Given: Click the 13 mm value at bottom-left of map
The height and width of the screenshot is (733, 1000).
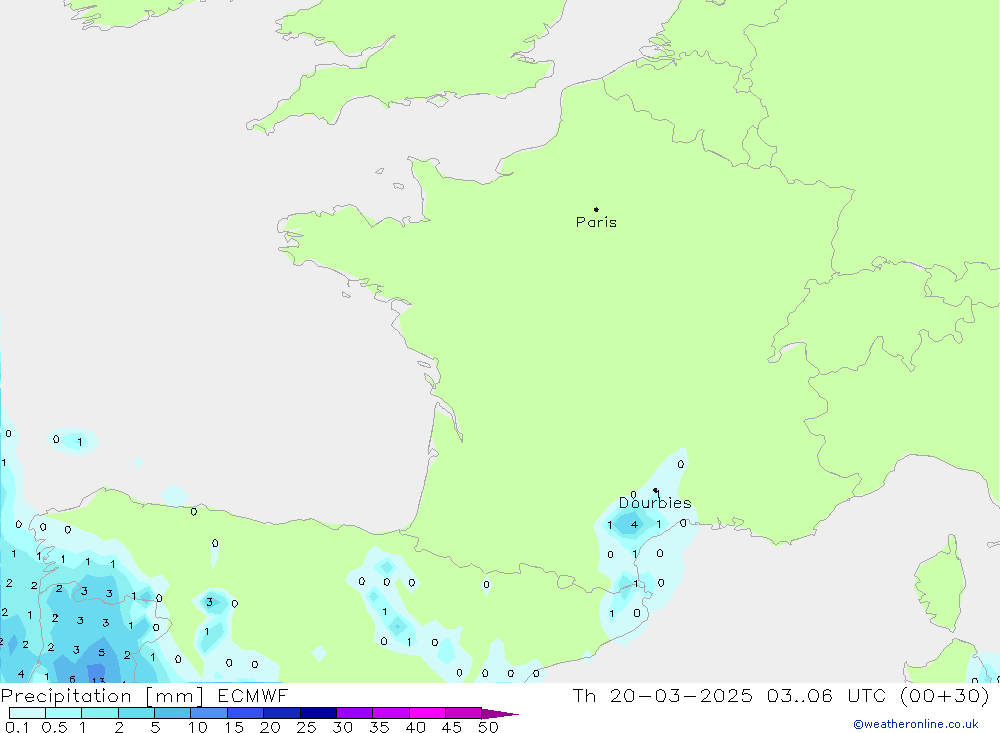Looking at the screenshot, I should 98,680.
